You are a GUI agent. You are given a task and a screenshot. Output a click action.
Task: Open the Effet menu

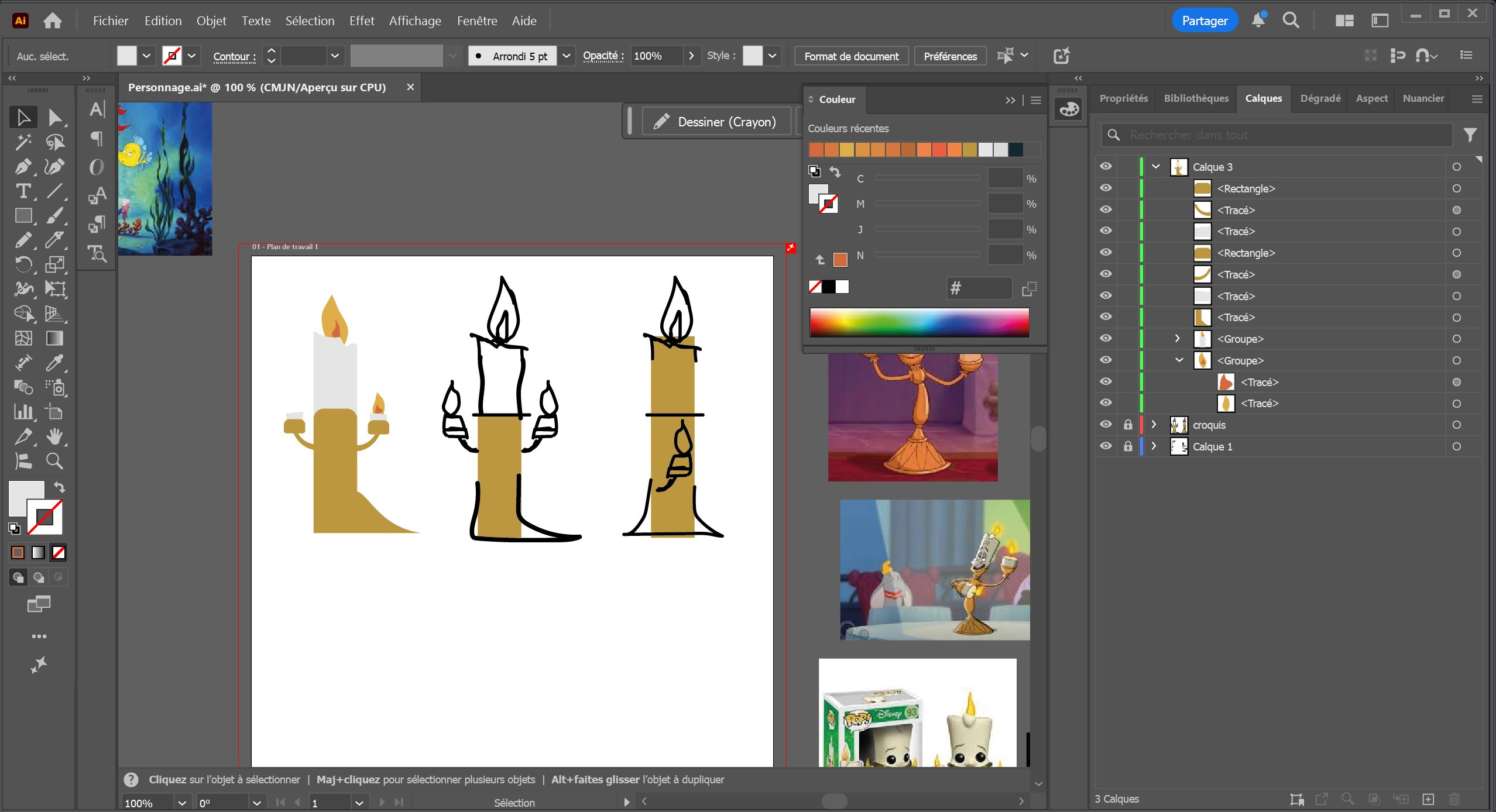tap(361, 21)
